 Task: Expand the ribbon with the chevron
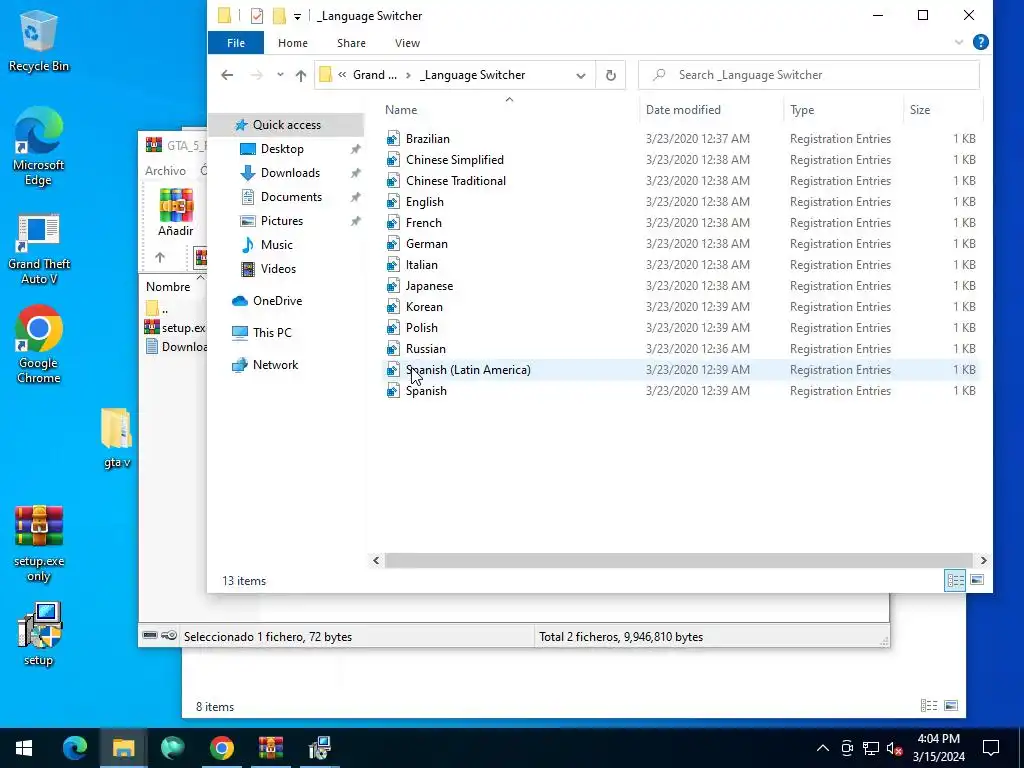(x=958, y=42)
